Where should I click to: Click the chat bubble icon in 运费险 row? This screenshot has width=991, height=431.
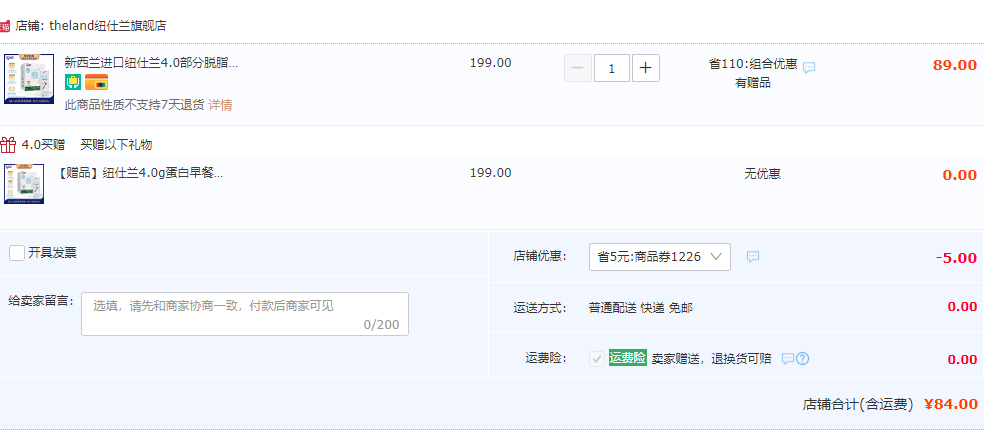pos(787,358)
